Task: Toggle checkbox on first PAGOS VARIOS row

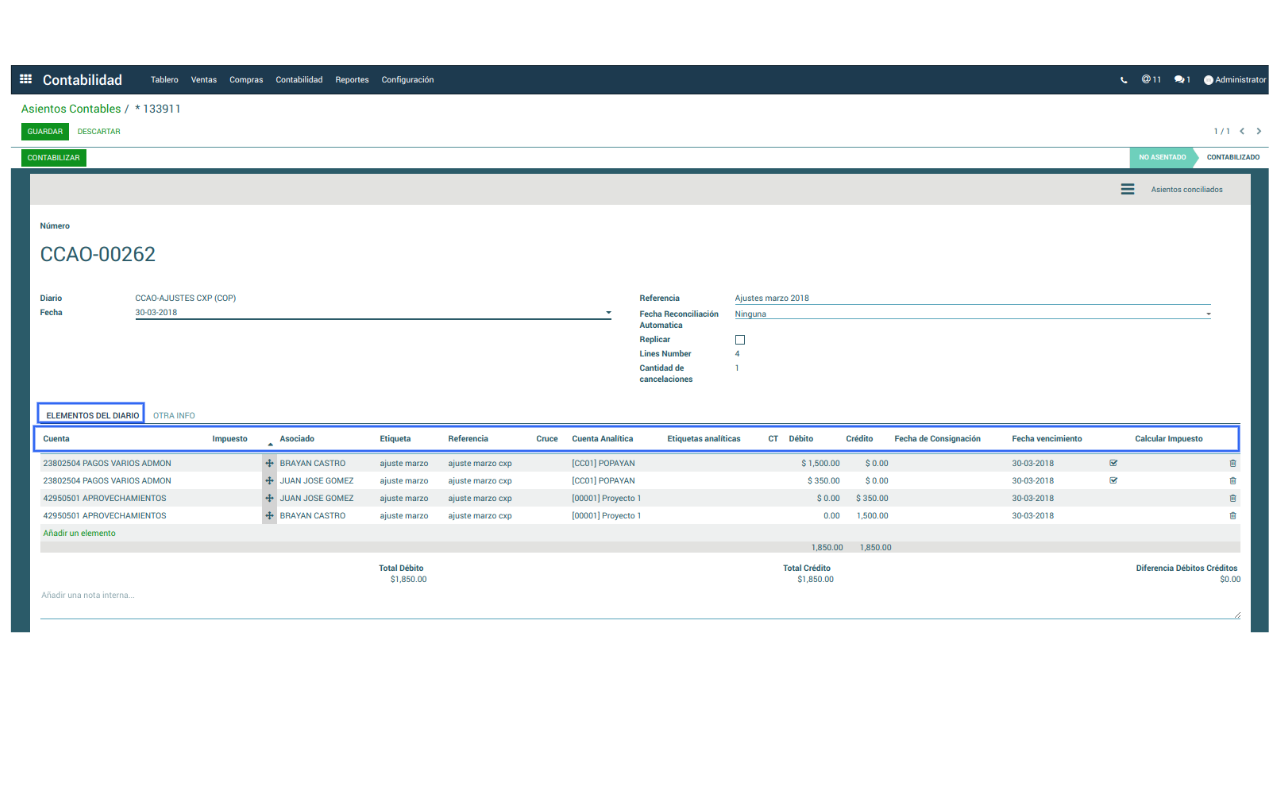Action: coord(1113,464)
